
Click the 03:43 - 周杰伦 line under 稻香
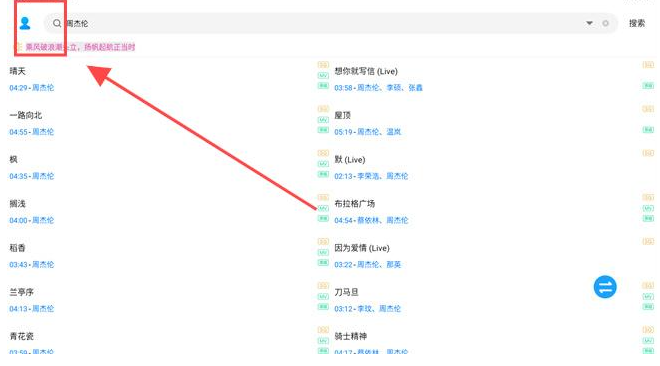[32, 264]
